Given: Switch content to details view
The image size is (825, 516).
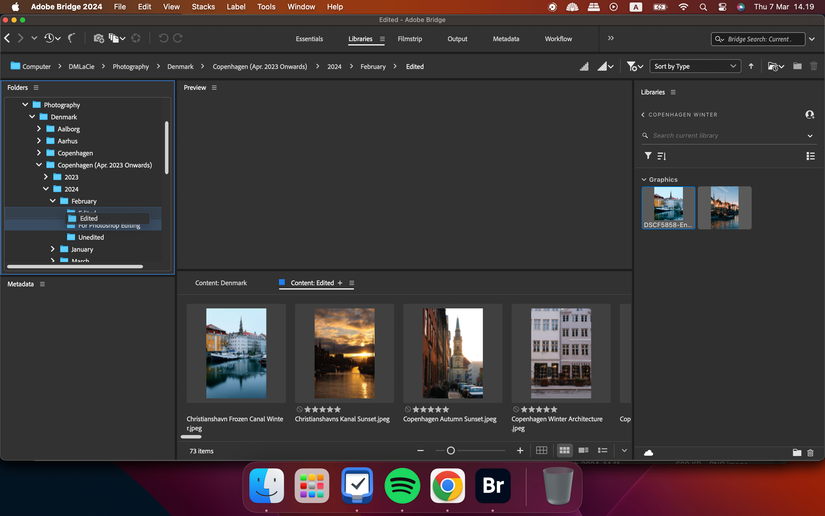Looking at the screenshot, I should click(x=583, y=451).
